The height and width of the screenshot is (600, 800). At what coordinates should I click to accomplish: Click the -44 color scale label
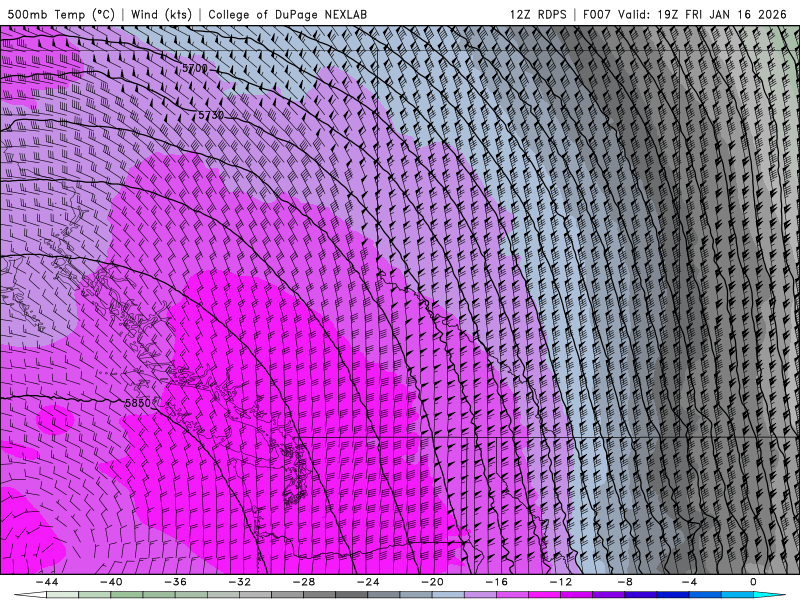[x=46, y=582]
